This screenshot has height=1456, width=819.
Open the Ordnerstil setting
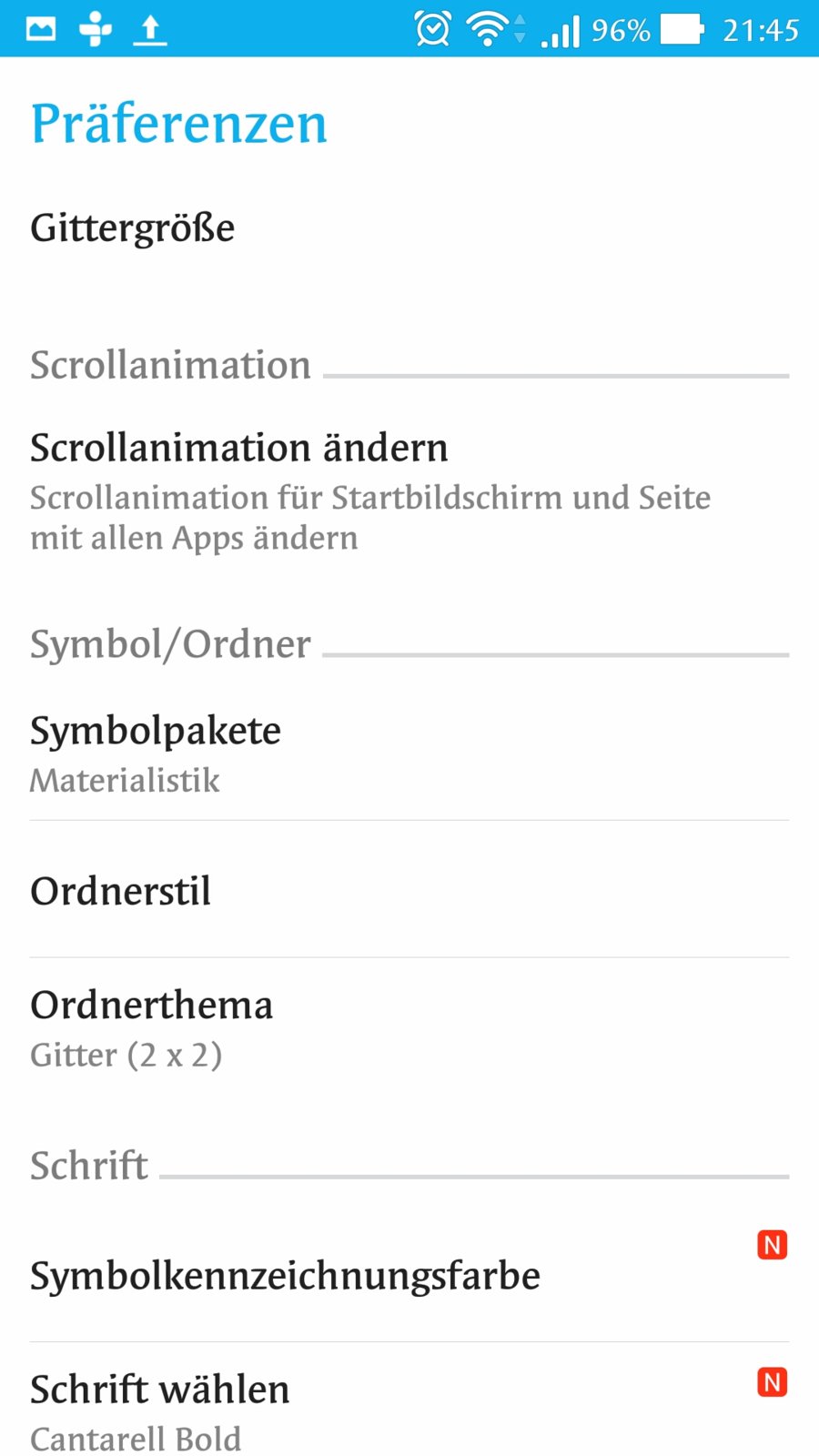[x=121, y=891]
